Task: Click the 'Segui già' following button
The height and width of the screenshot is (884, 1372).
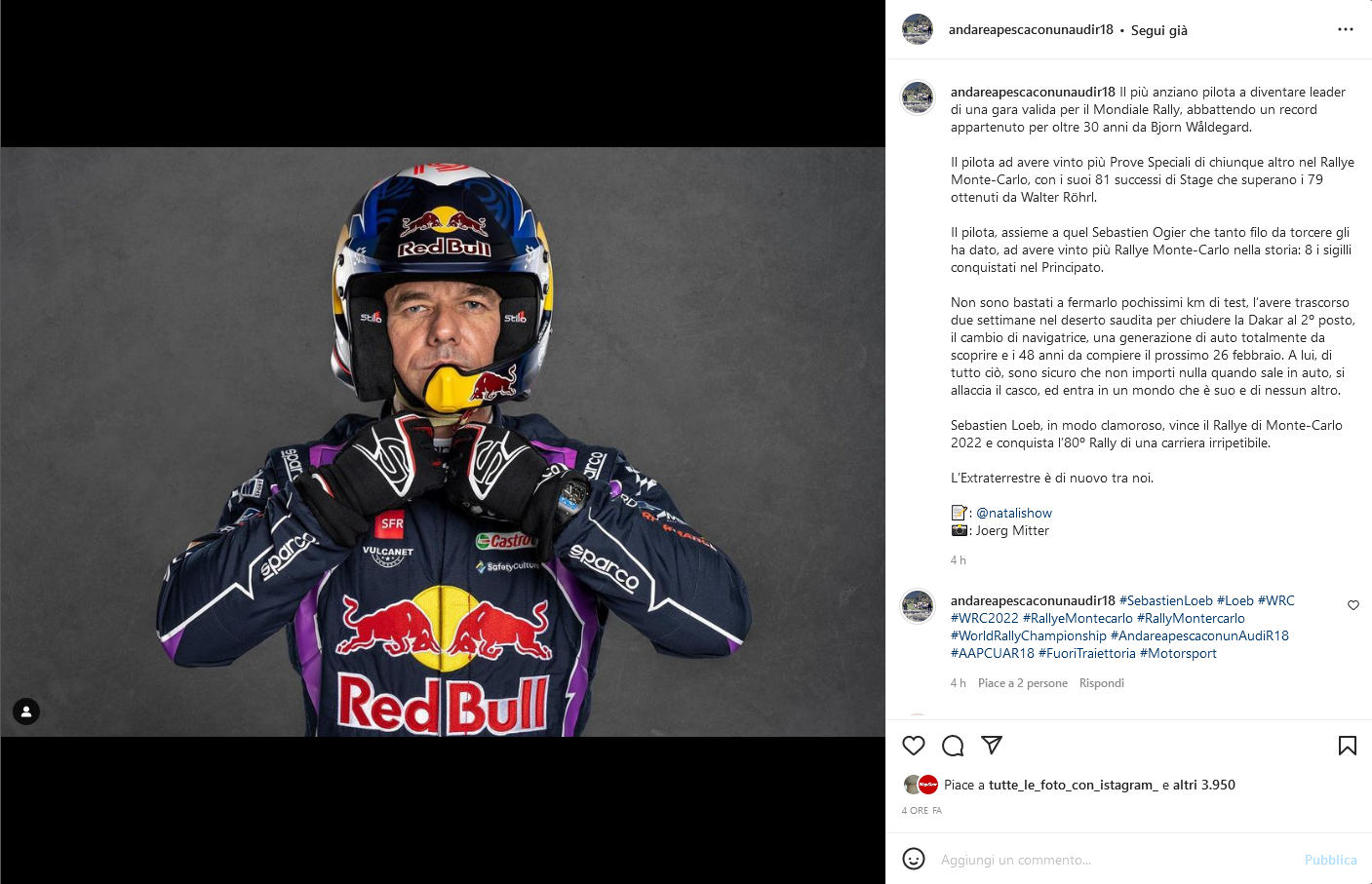Action: [x=1159, y=30]
